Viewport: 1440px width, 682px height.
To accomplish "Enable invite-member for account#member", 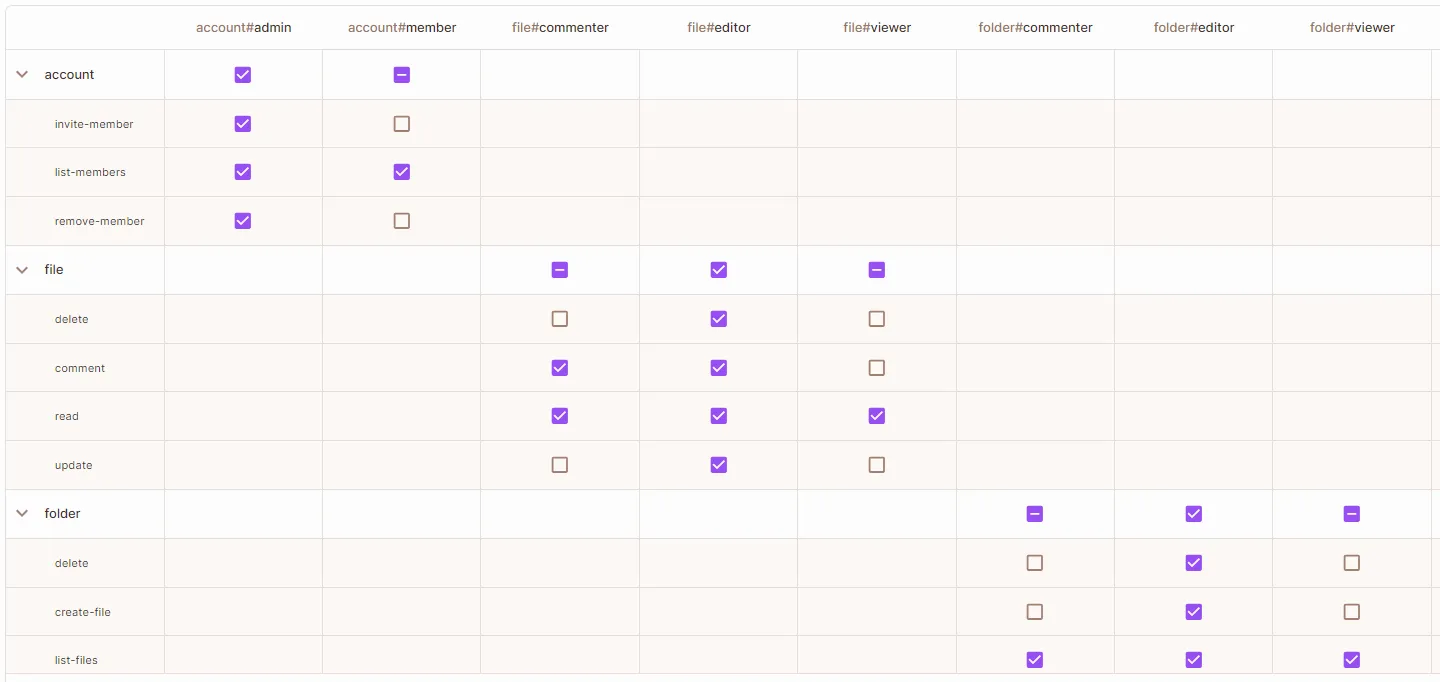I will click(x=402, y=124).
